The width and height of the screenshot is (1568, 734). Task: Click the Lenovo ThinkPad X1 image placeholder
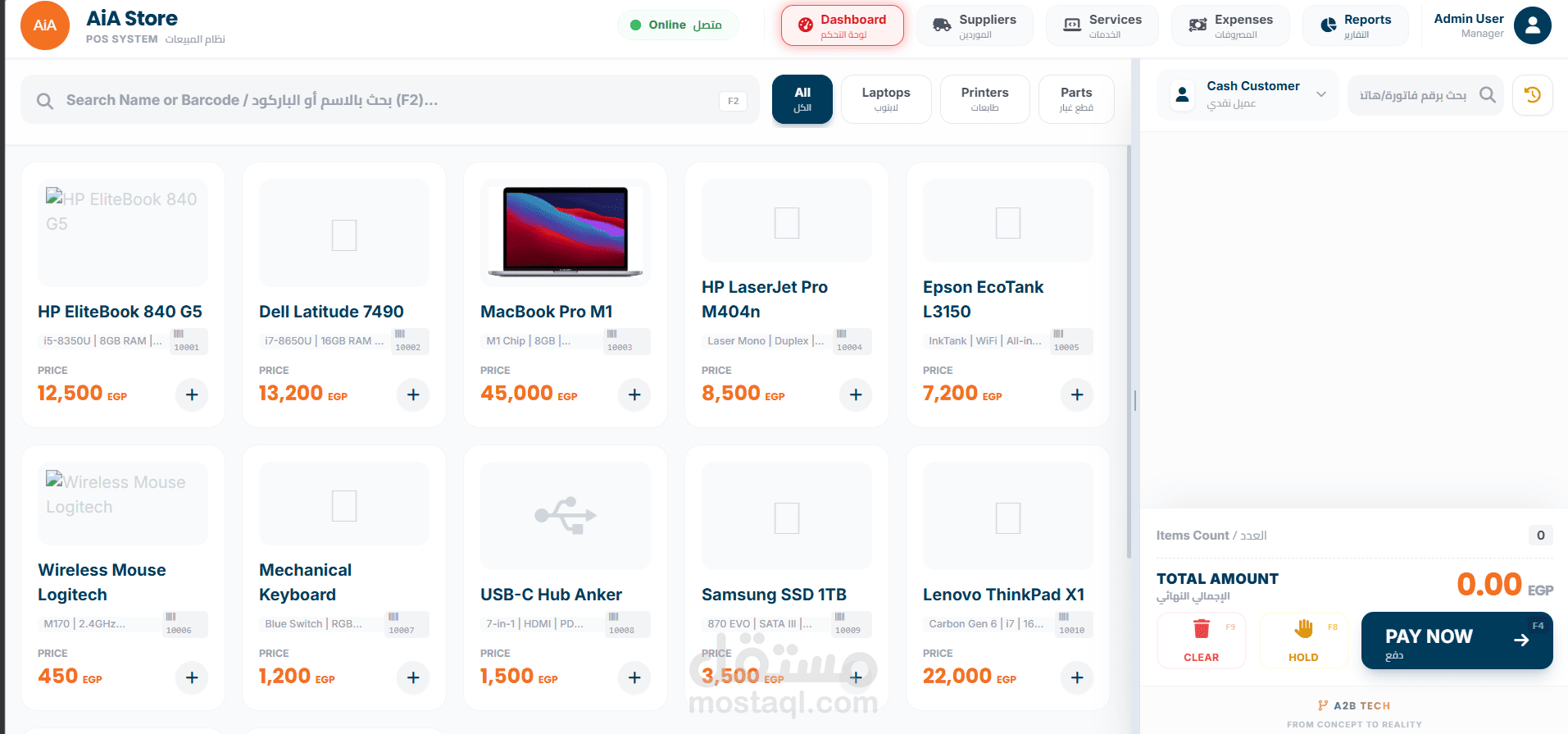pos(1008,515)
